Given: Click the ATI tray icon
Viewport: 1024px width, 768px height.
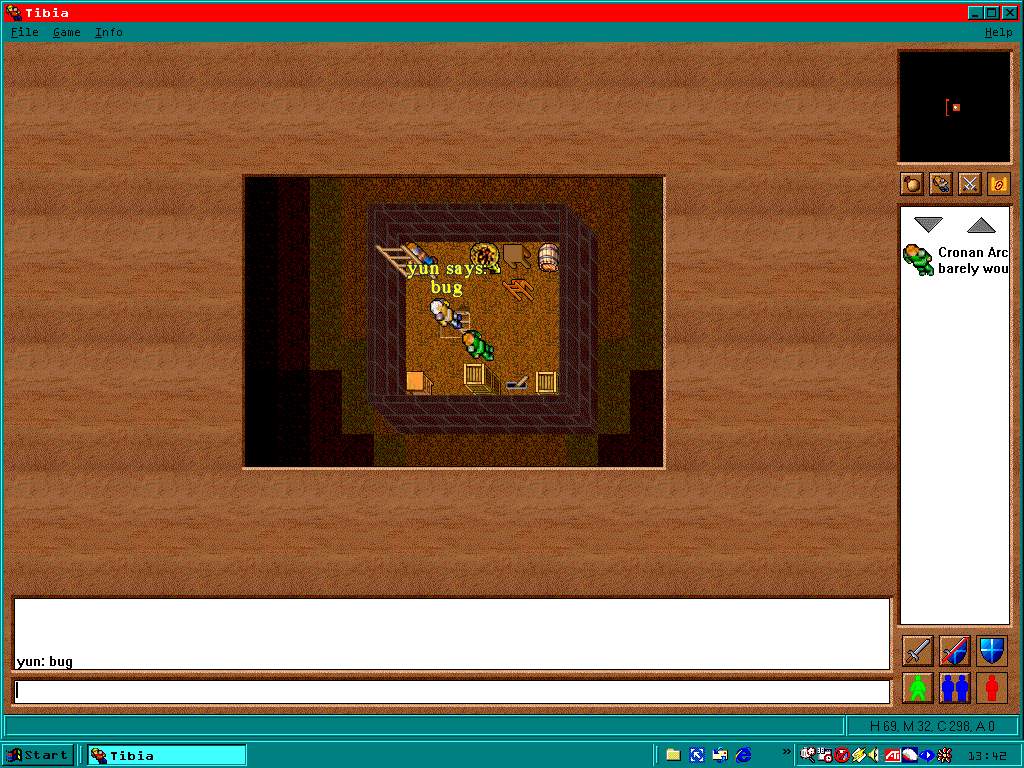Looking at the screenshot, I should point(893,756).
